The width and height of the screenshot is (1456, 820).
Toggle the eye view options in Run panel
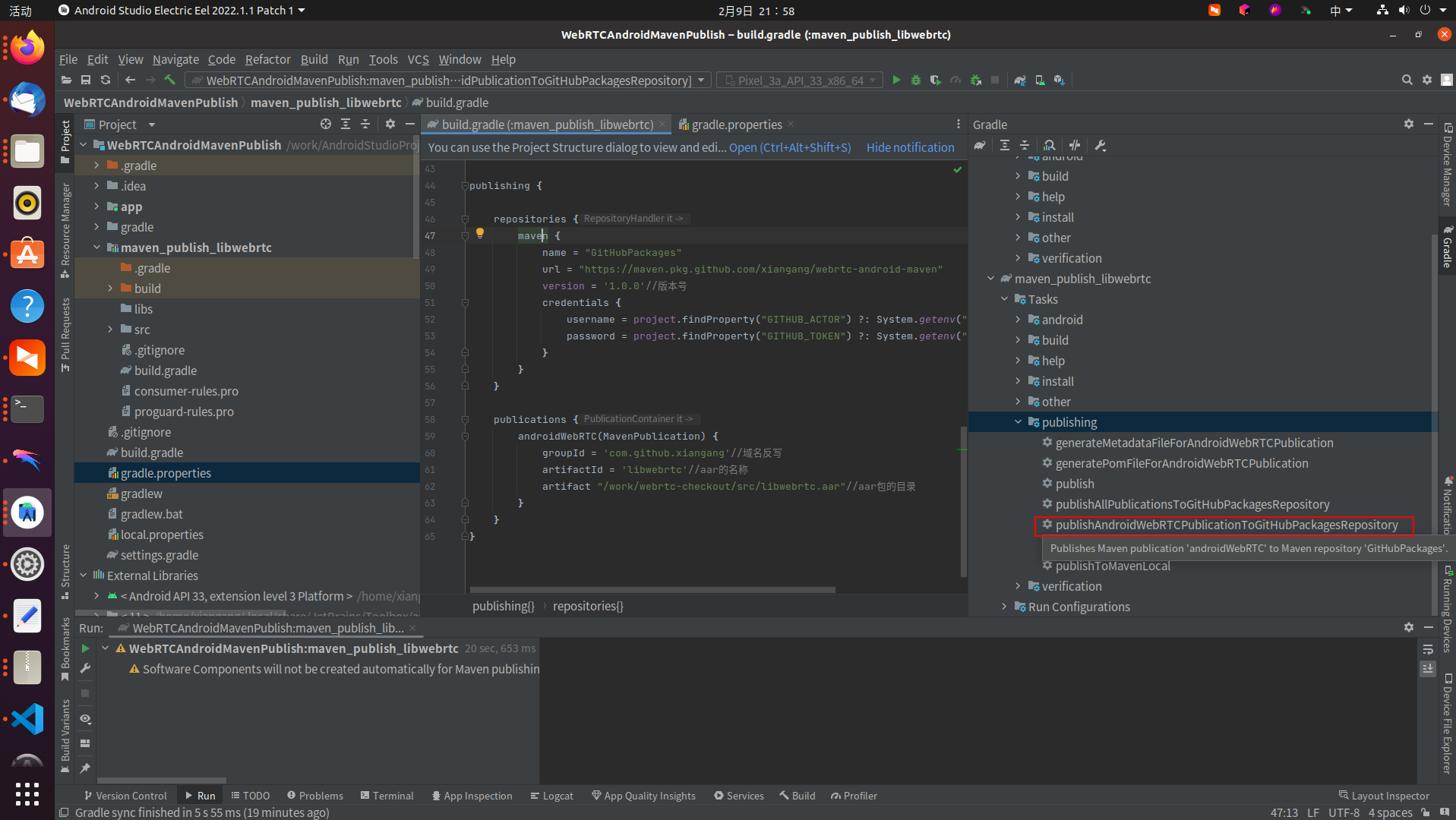pos(85,718)
